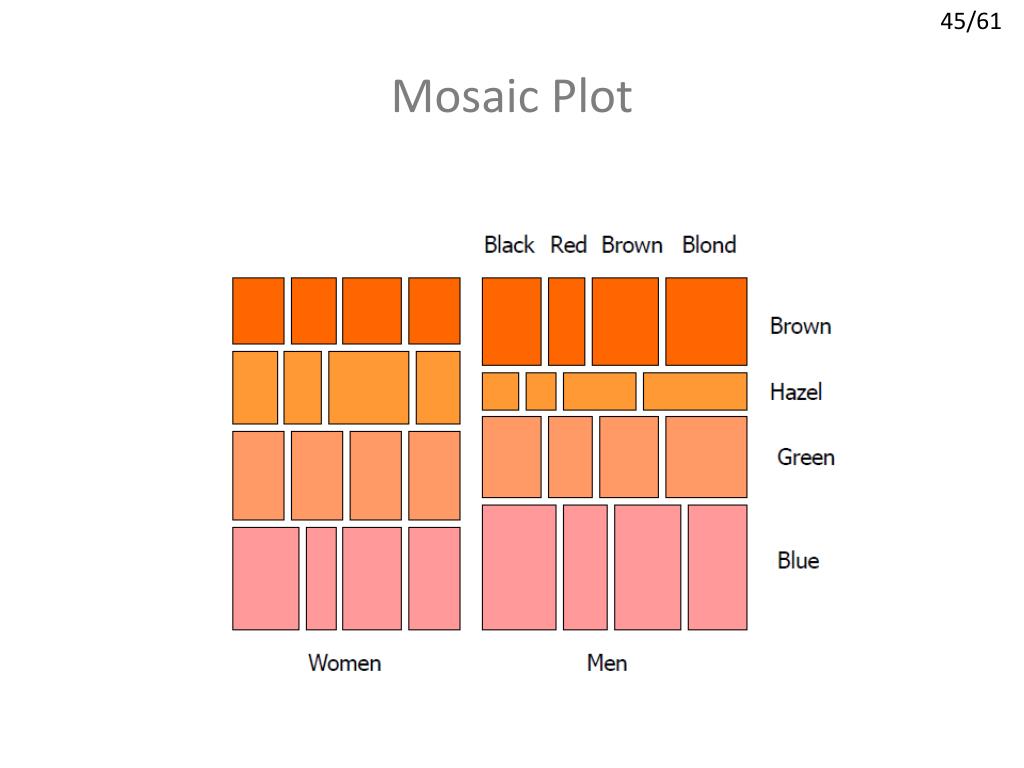Click Men's Black-hair Hazel-eye small tile
1024x768 pixels.
click(500, 391)
